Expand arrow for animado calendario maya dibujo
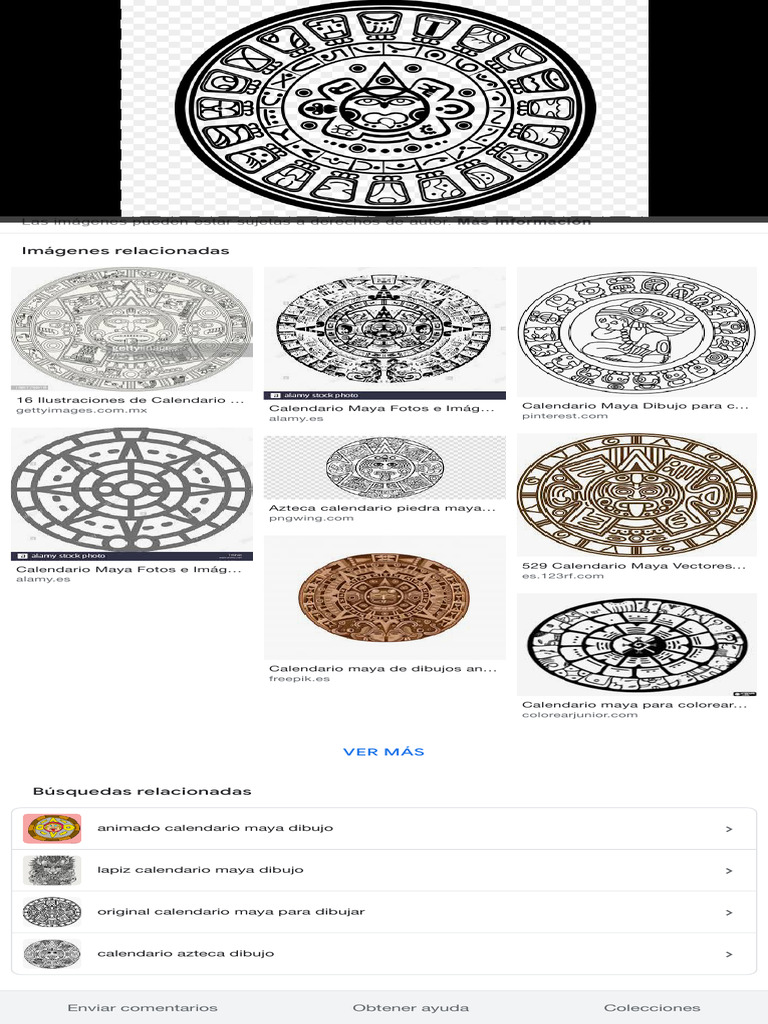The width and height of the screenshot is (768, 1024). (x=729, y=829)
